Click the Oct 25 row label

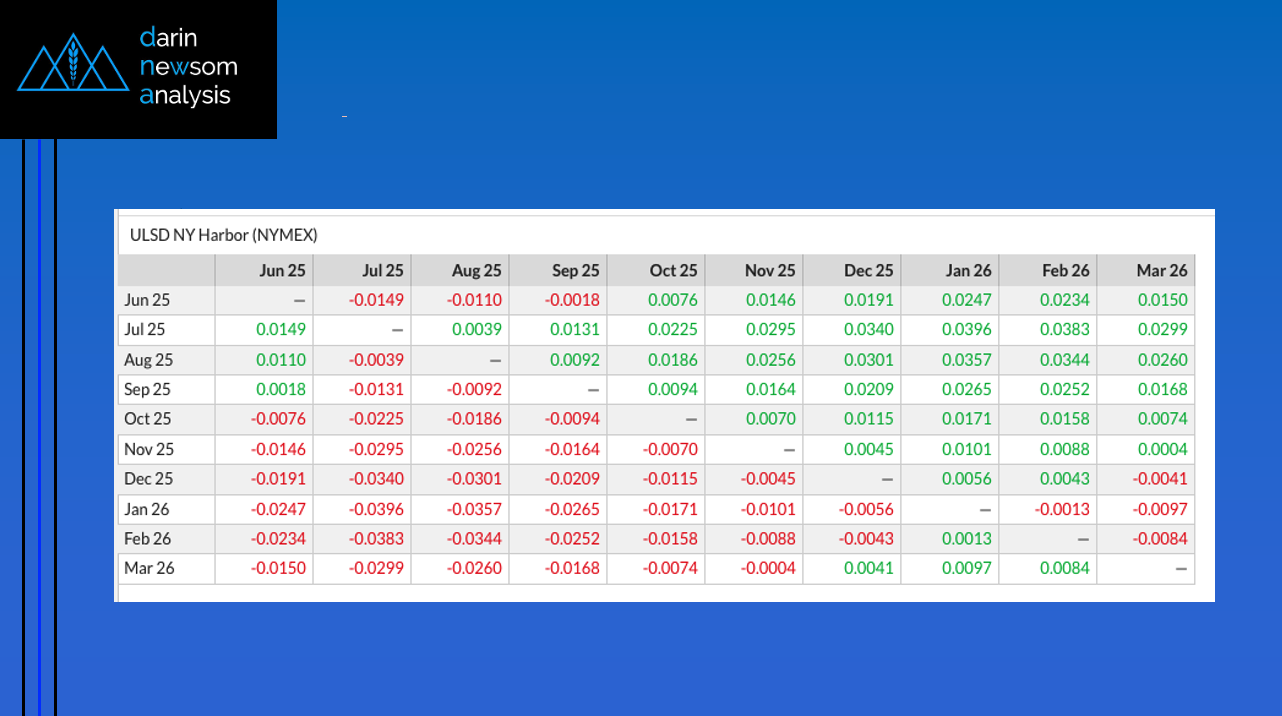pos(148,419)
